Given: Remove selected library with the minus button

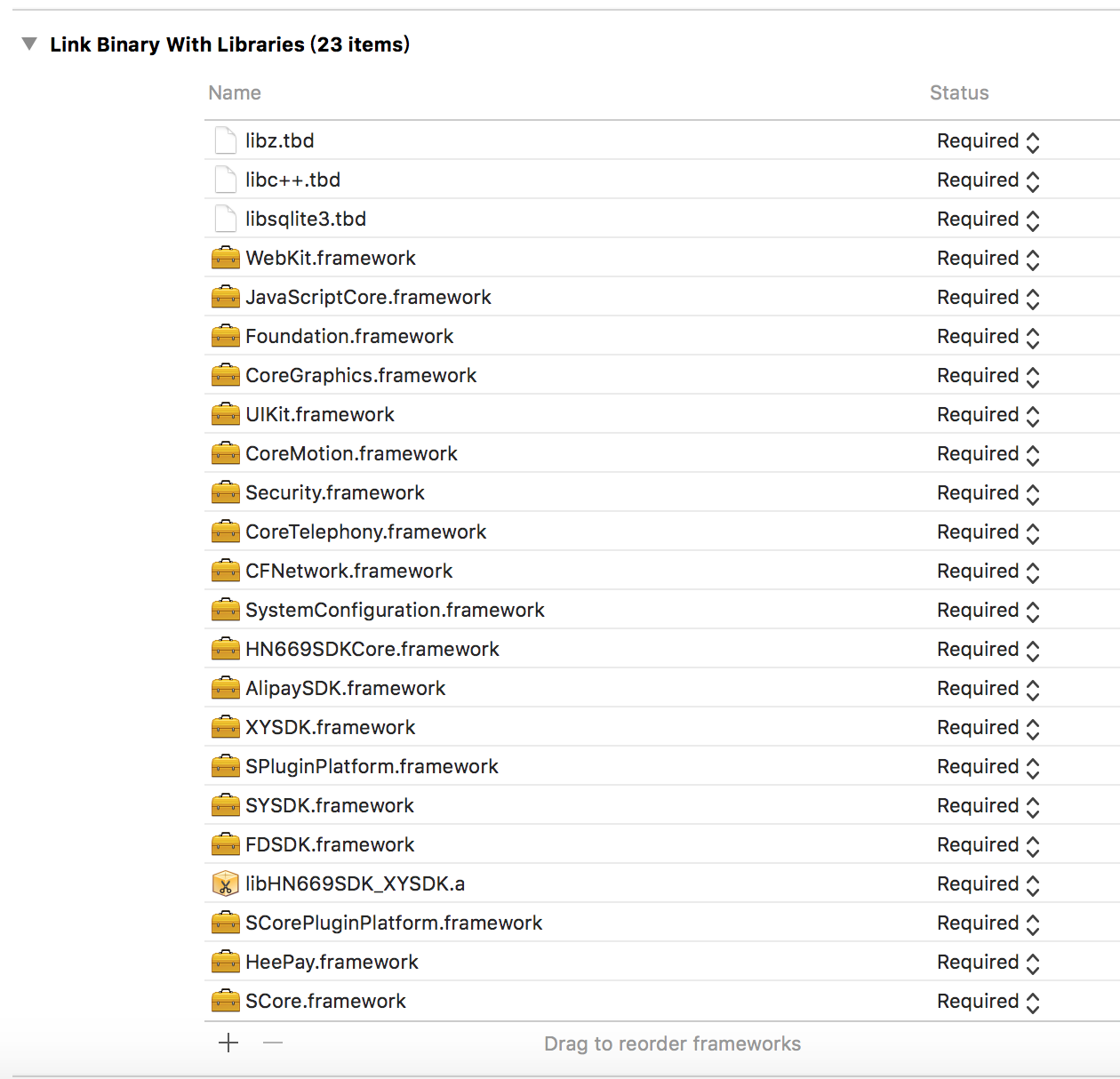Looking at the screenshot, I should 273,1043.
